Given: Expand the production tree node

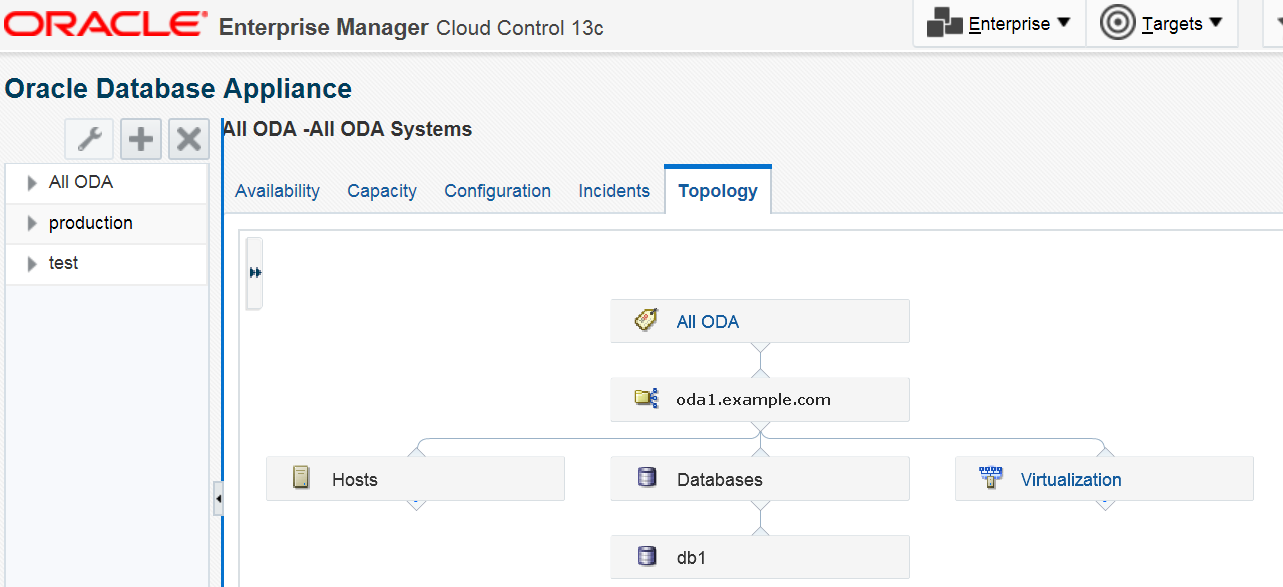Looking at the screenshot, I should [x=33, y=224].
